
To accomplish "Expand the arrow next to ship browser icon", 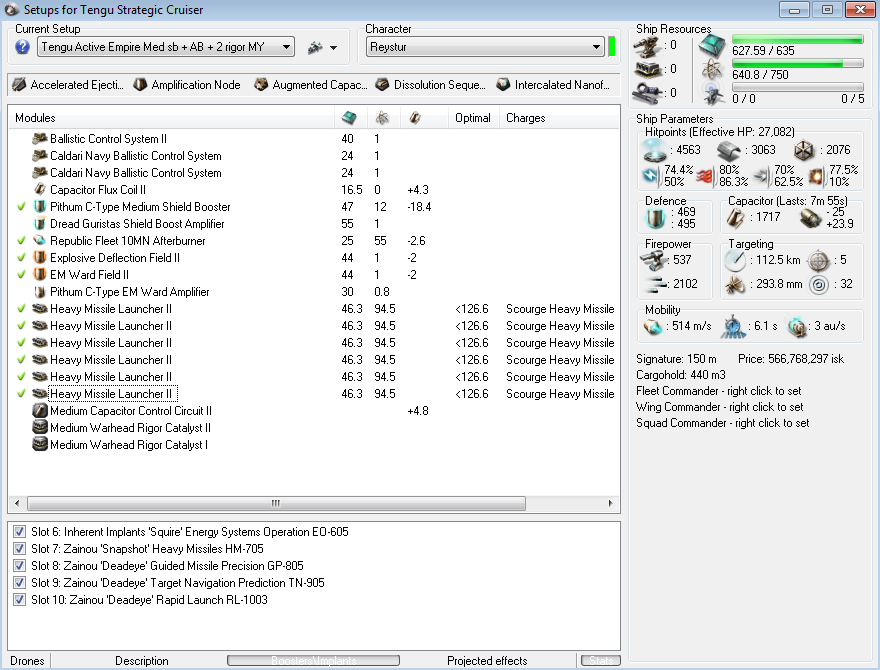I will click(x=333, y=48).
